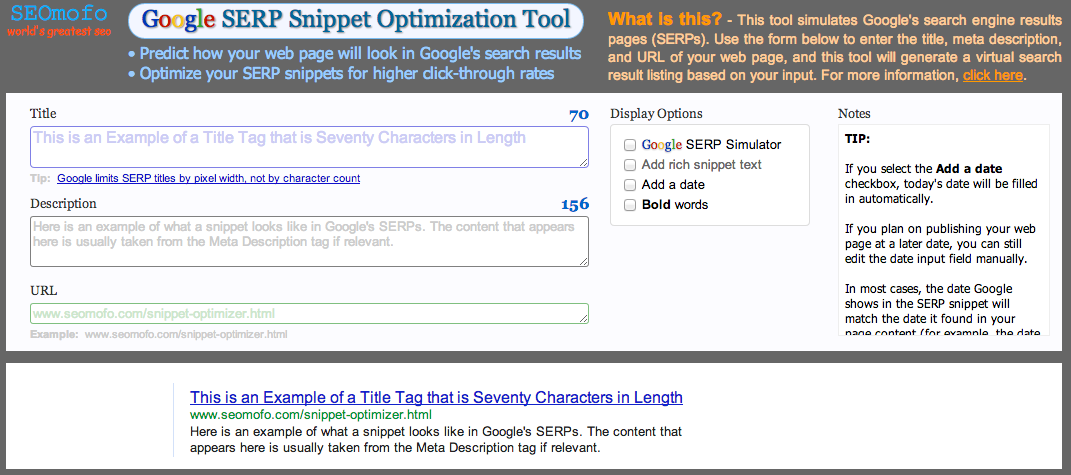This screenshot has width=1071, height=475.
Task: Enable the Google SERP Simulator checkbox
Action: (x=630, y=145)
